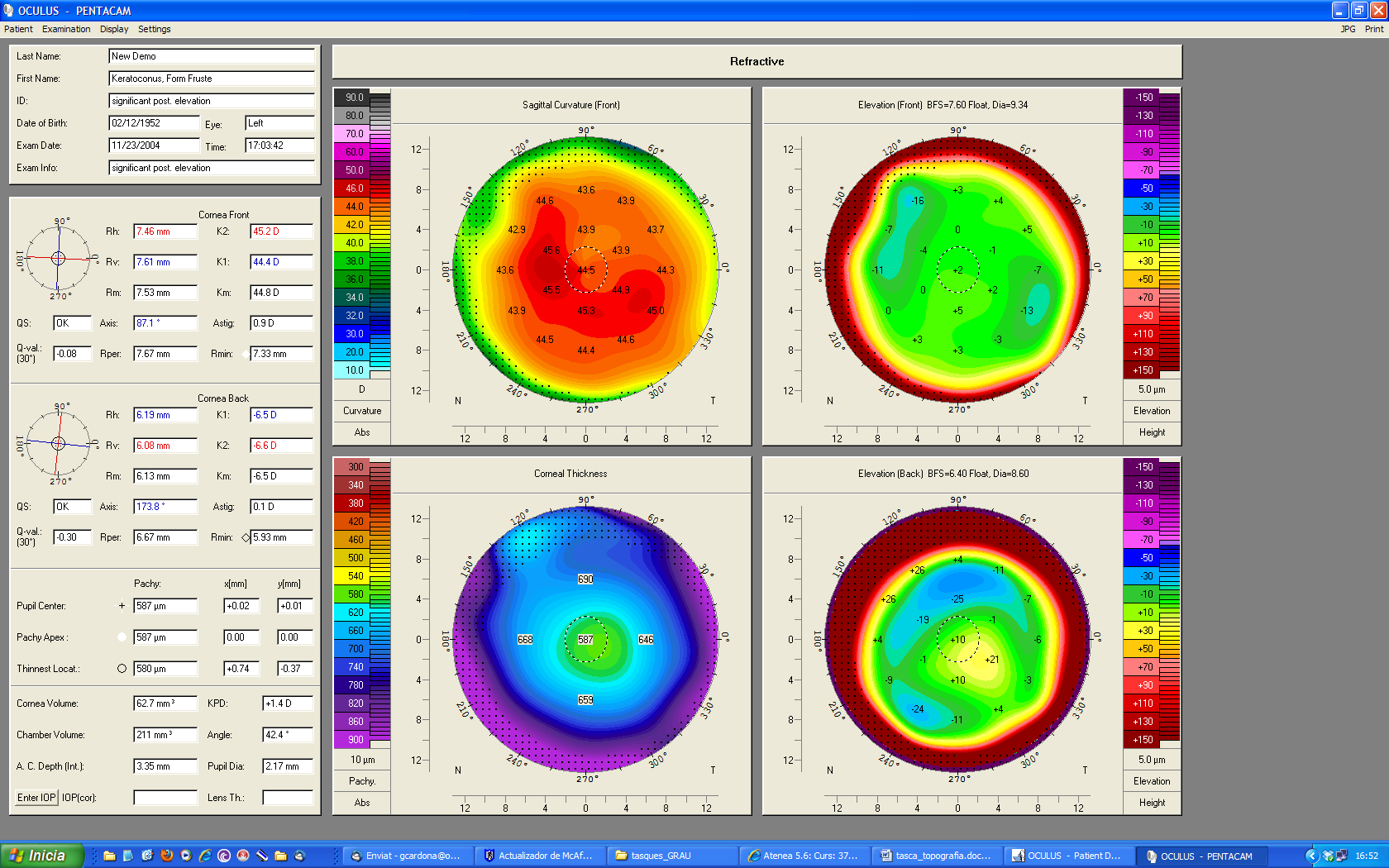Click the 70.0 pink swatch on curvature scale
The width and height of the screenshot is (1389, 868).
point(351,134)
